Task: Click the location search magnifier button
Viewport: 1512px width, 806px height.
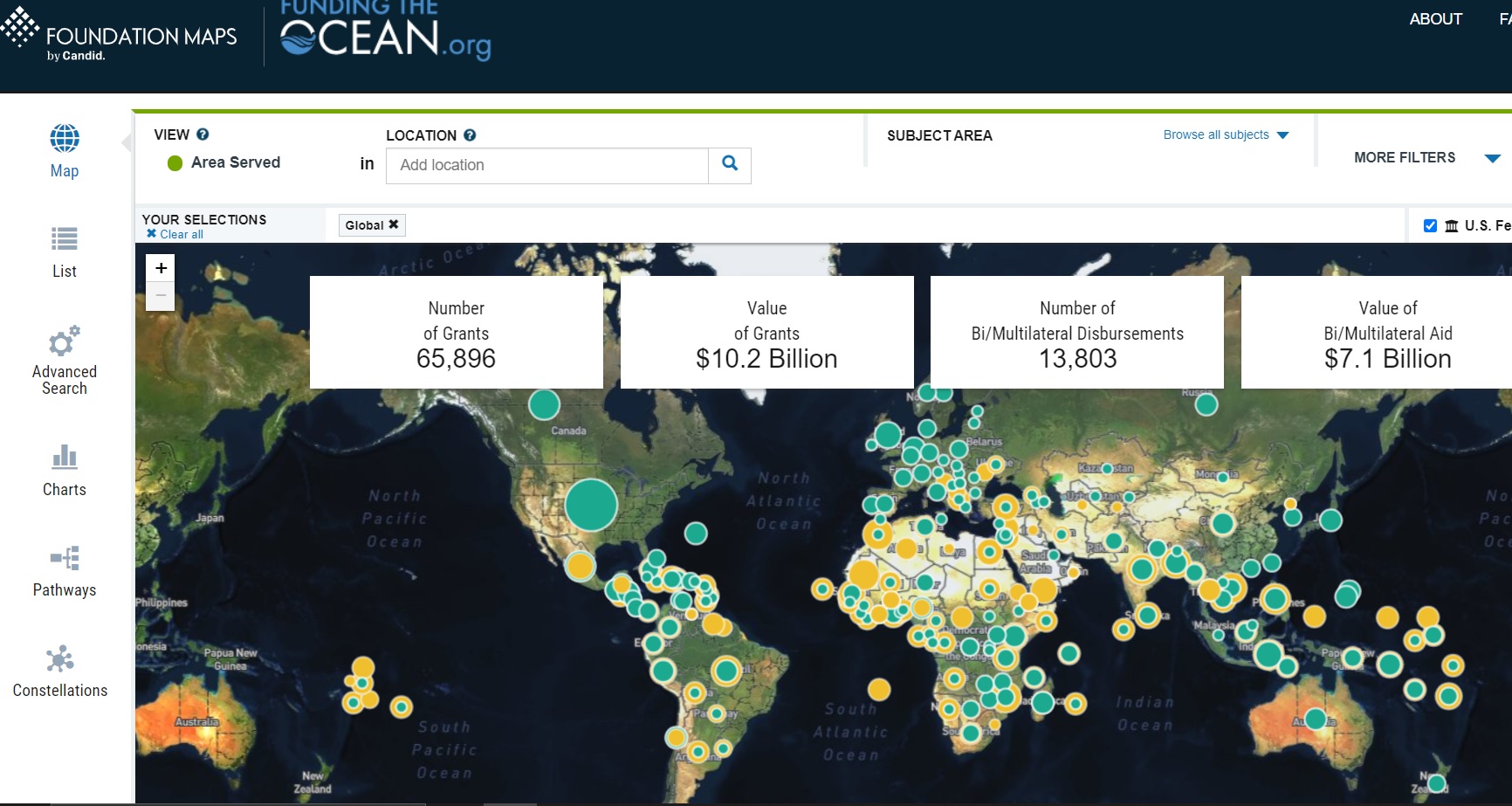Action: pos(730,165)
